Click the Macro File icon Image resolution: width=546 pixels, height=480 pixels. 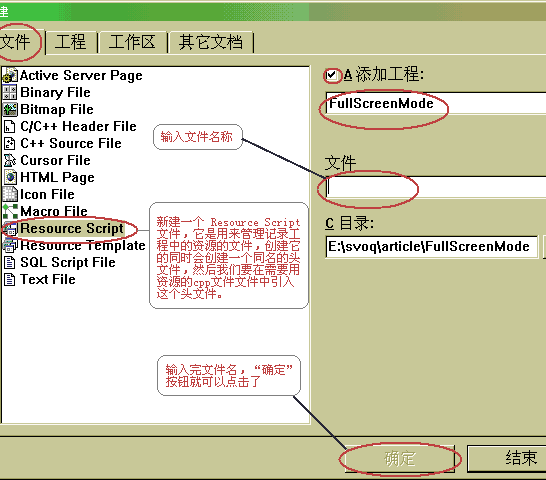(x=10, y=211)
